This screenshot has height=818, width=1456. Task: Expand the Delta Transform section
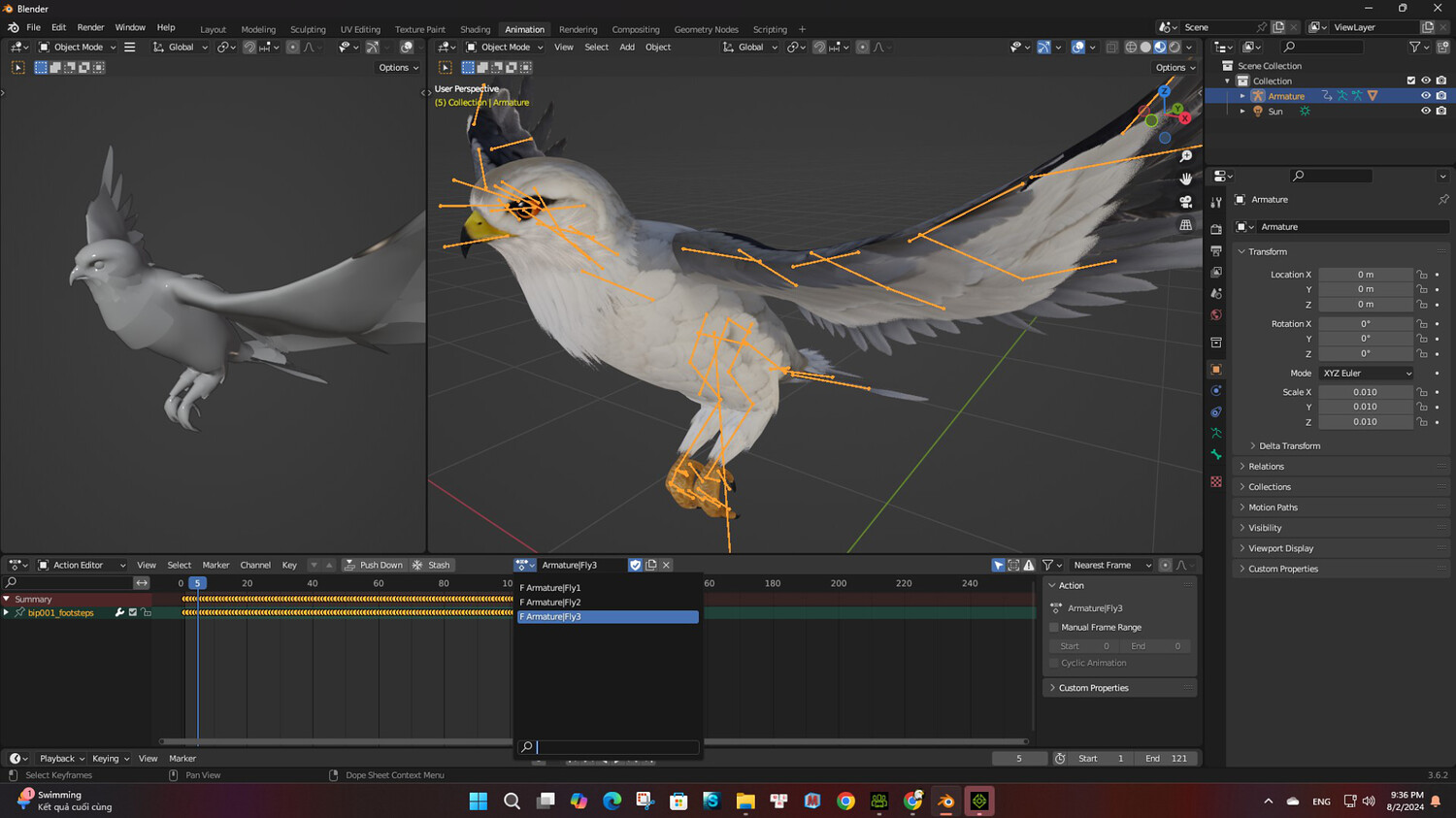point(1289,446)
